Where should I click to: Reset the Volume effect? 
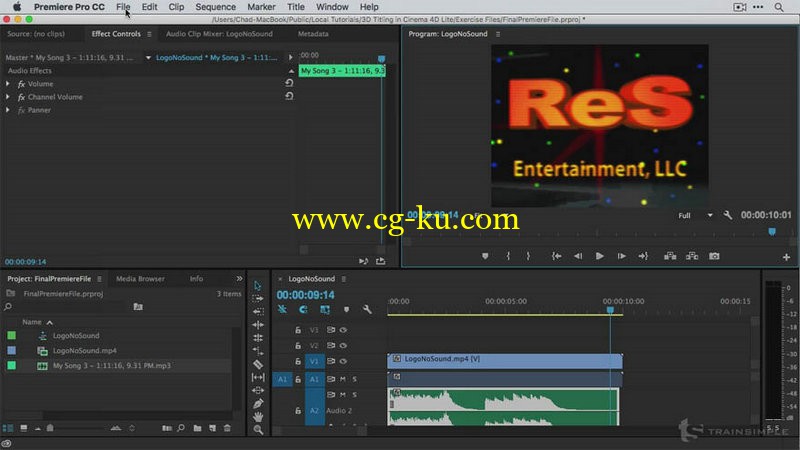tap(289, 83)
